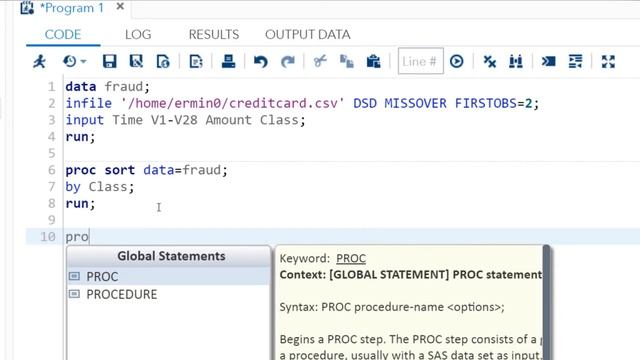640x360 pixels.
Task: Click the Line # input field
Action: (x=420, y=61)
